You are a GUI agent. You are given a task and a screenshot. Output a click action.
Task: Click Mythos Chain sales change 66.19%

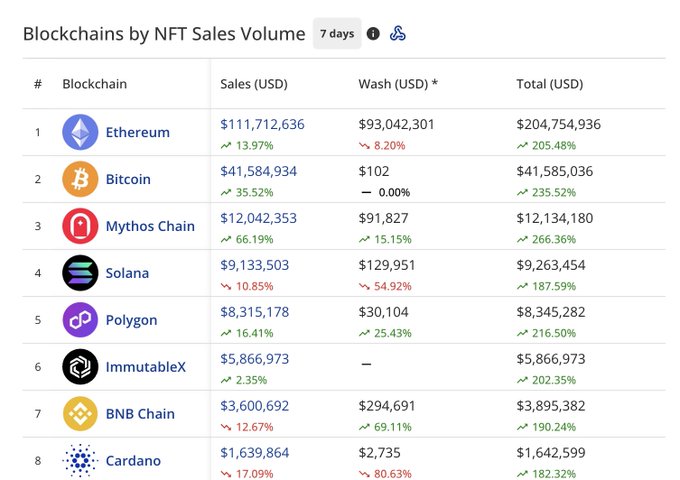(247, 239)
